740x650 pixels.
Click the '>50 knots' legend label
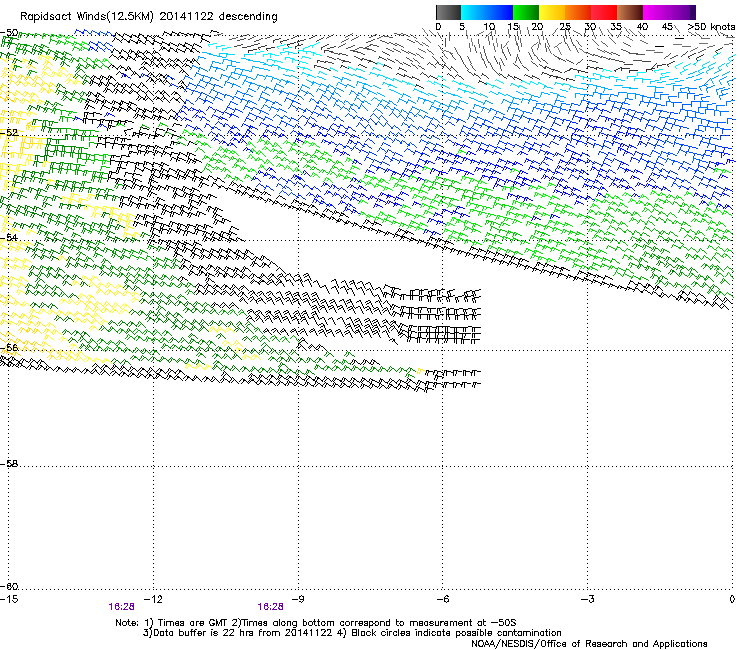711,27
